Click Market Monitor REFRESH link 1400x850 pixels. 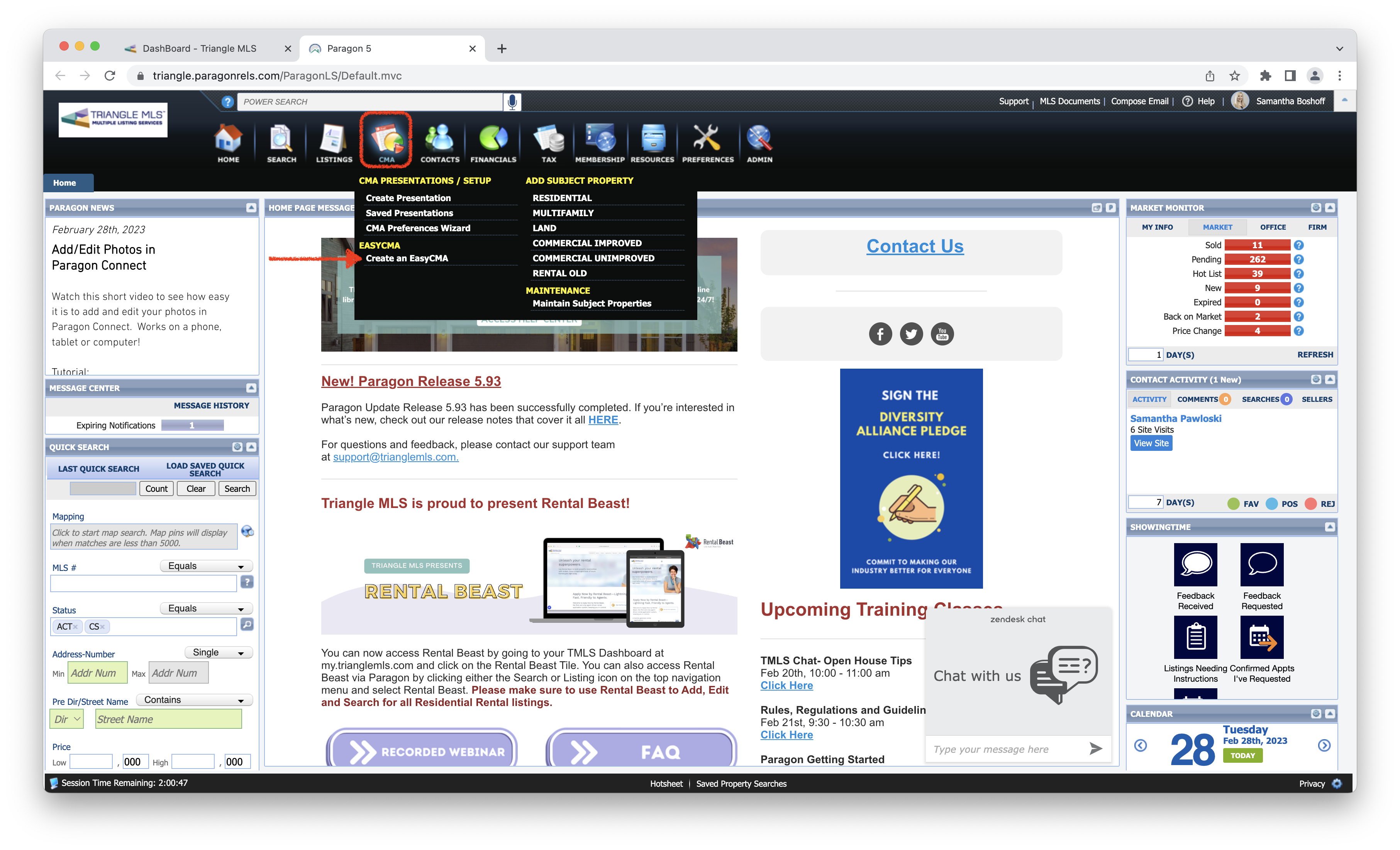pyautogui.click(x=1315, y=354)
